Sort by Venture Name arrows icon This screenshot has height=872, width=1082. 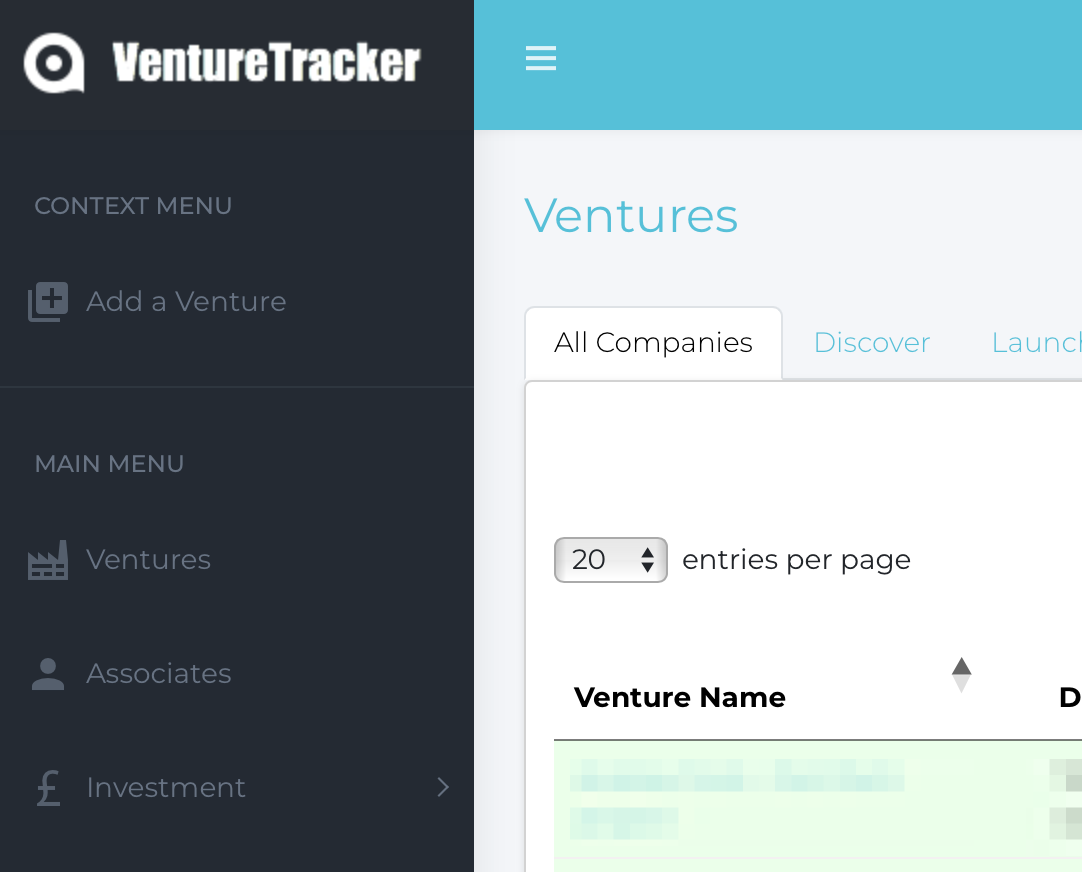[x=961, y=676]
